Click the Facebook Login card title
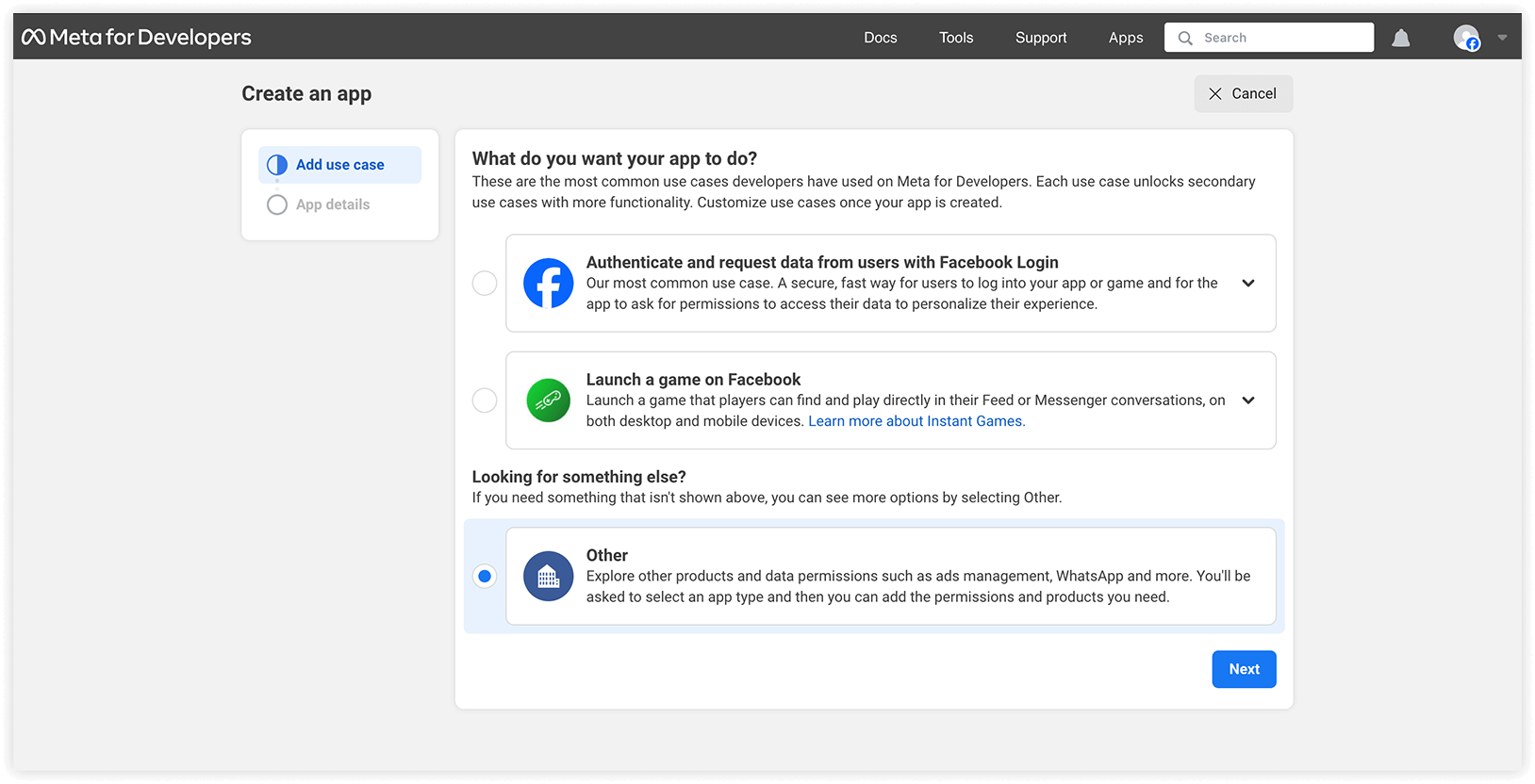Viewport: 1535px width, 784px height. [x=822, y=262]
